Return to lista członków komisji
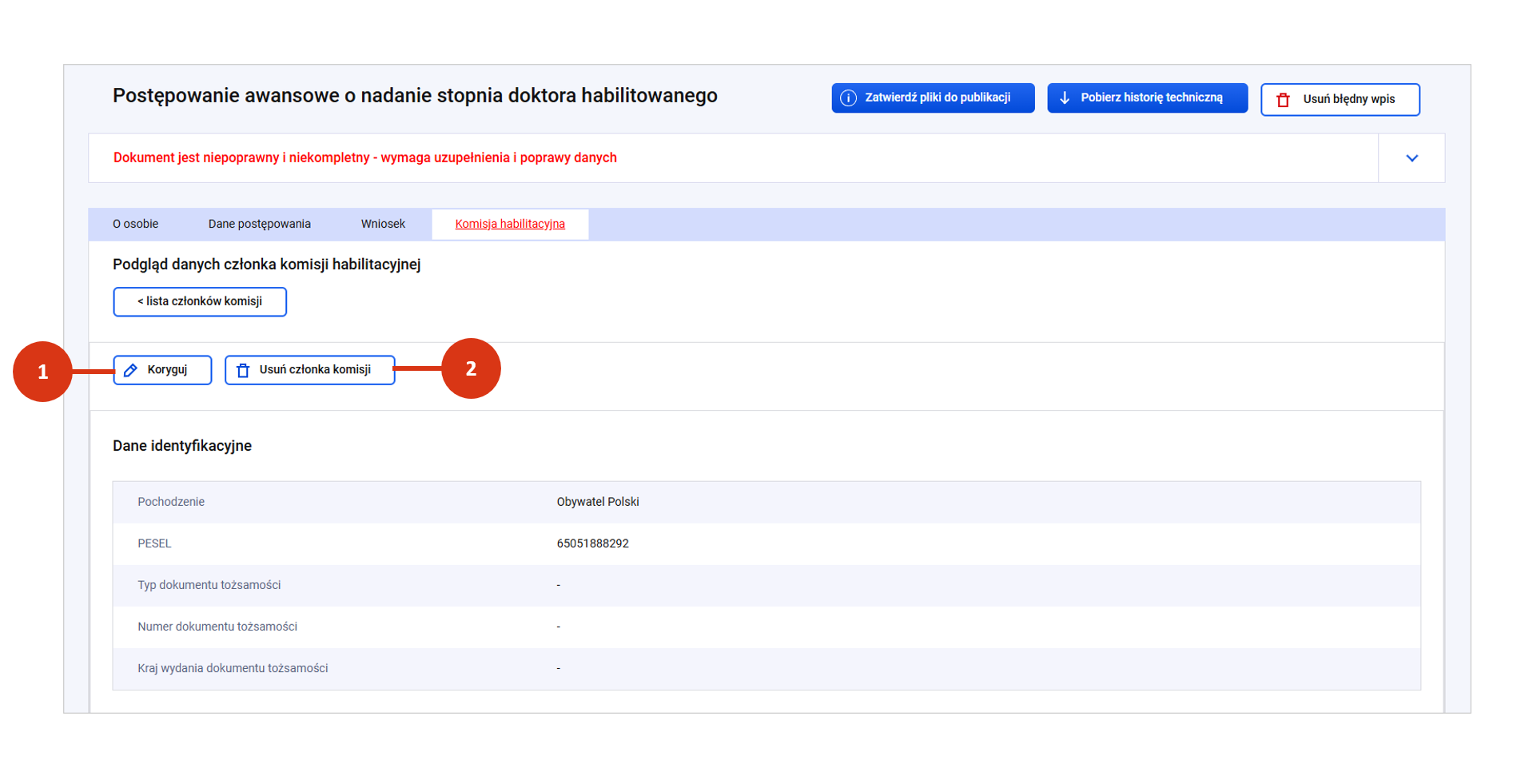The width and height of the screenshot is (1533, 784). [x=200, y=301]
